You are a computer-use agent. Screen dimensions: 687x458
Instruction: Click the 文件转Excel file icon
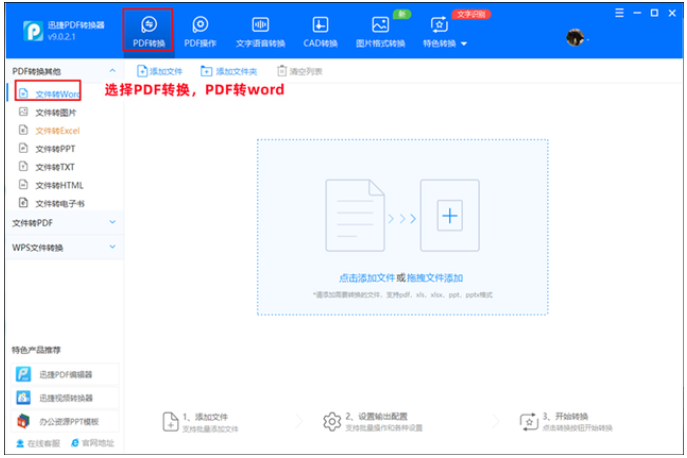(x=23, y=130)
